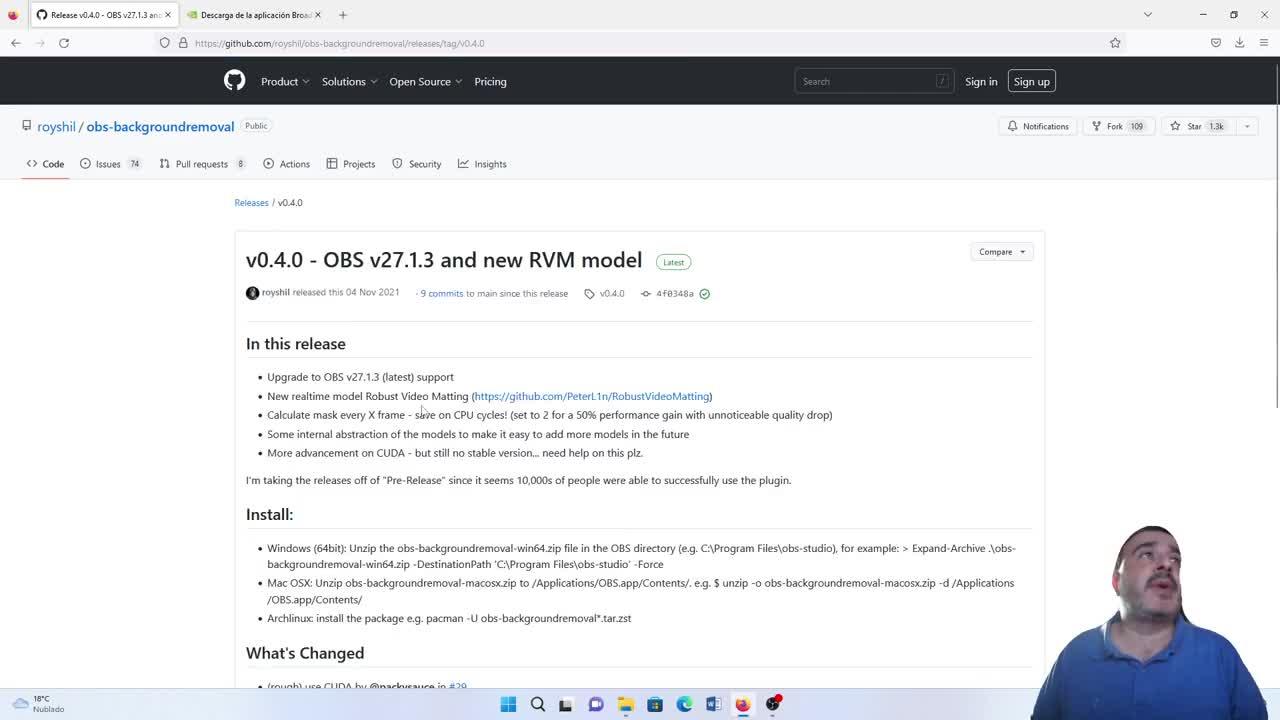The width and height of the screenshot is (1280, 720).
Task: Switch to OBS Studio in the taskbar
Action: [x=773, y=704]
